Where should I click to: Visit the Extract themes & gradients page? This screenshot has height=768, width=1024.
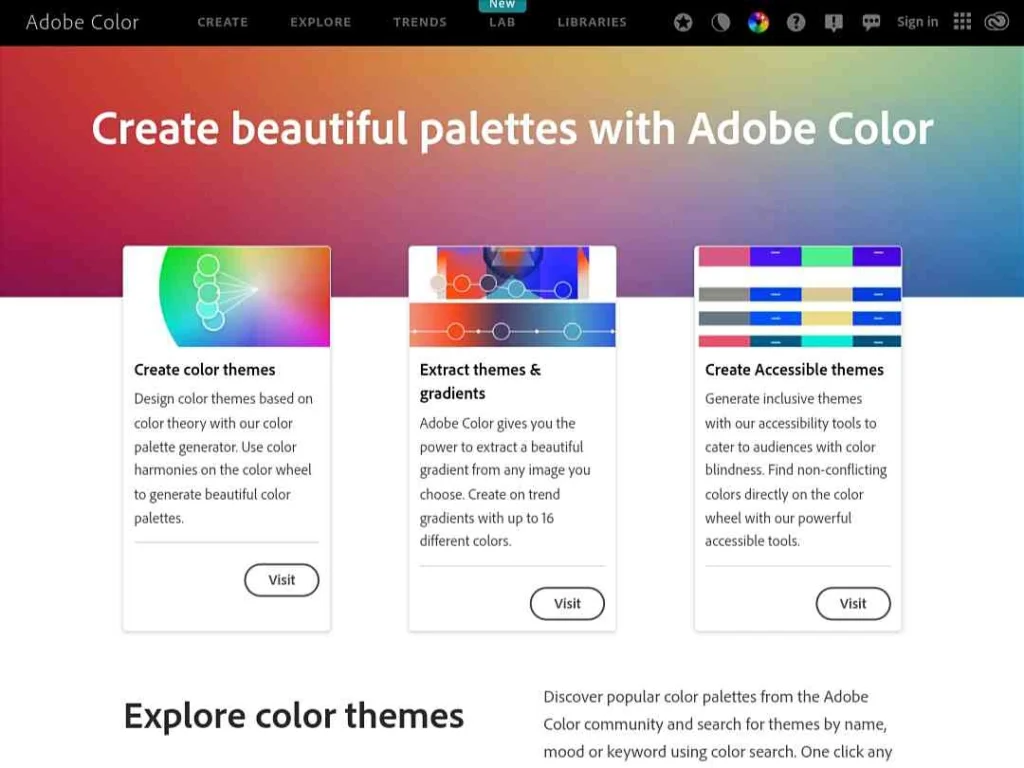[x=567, y=603]
